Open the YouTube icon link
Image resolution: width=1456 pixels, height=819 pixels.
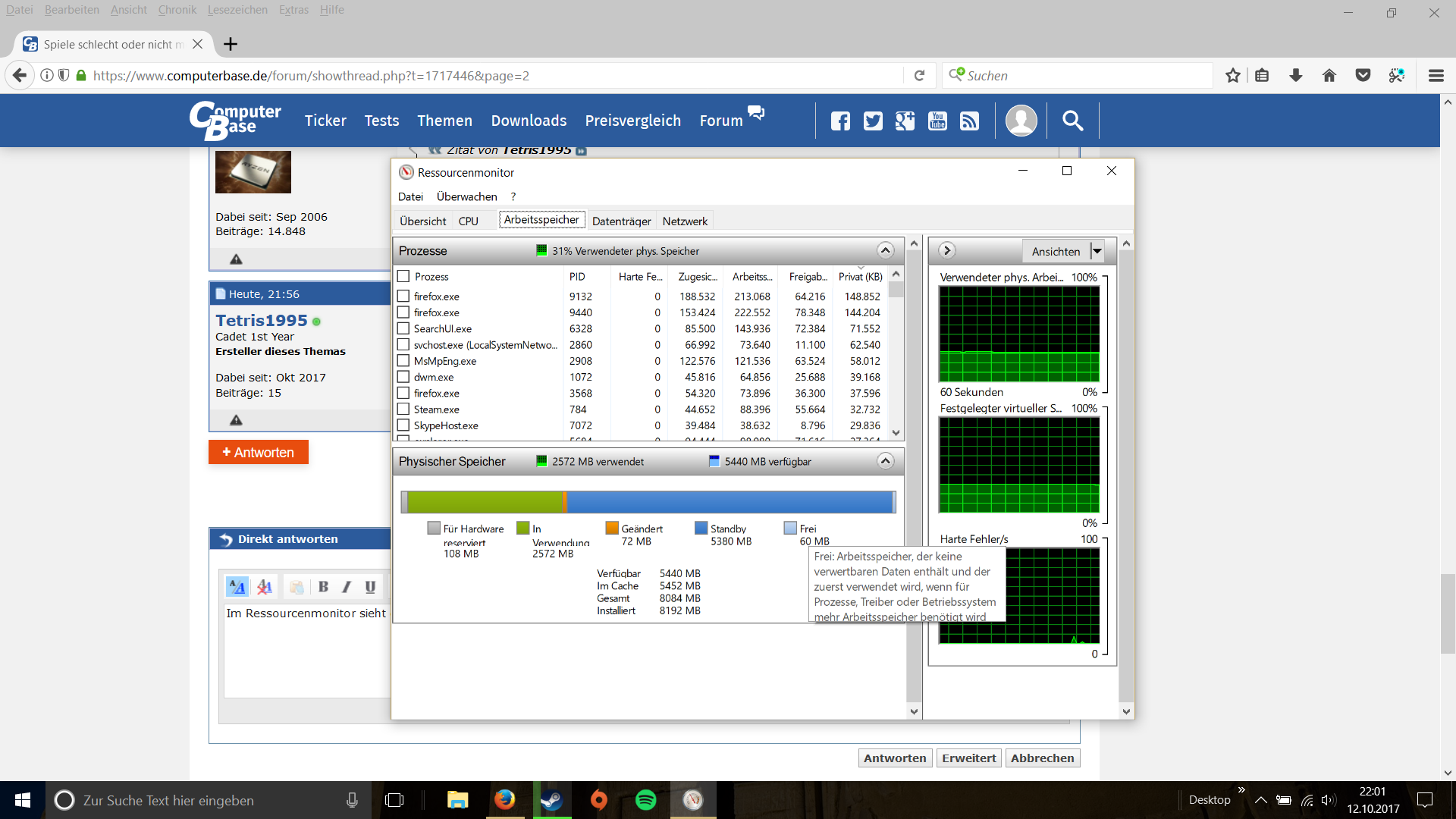937,121
